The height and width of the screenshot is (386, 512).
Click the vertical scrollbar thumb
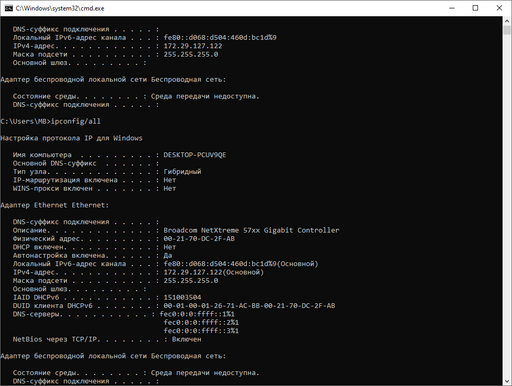click(507, 30)
